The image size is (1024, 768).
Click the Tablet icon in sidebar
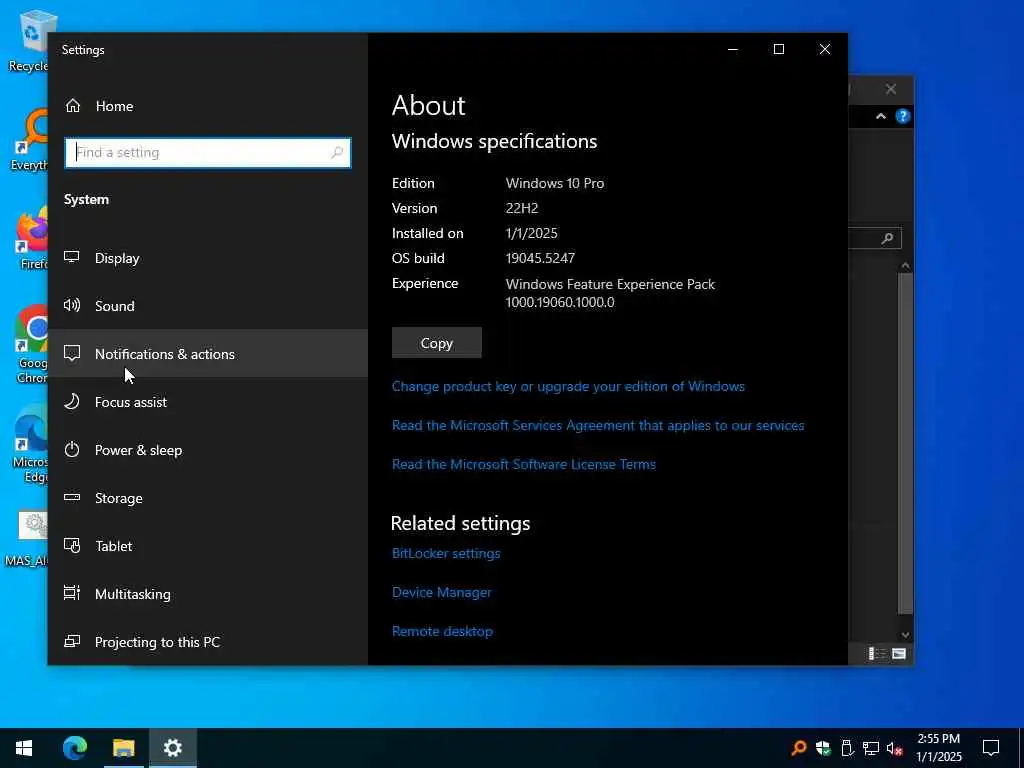72,545
